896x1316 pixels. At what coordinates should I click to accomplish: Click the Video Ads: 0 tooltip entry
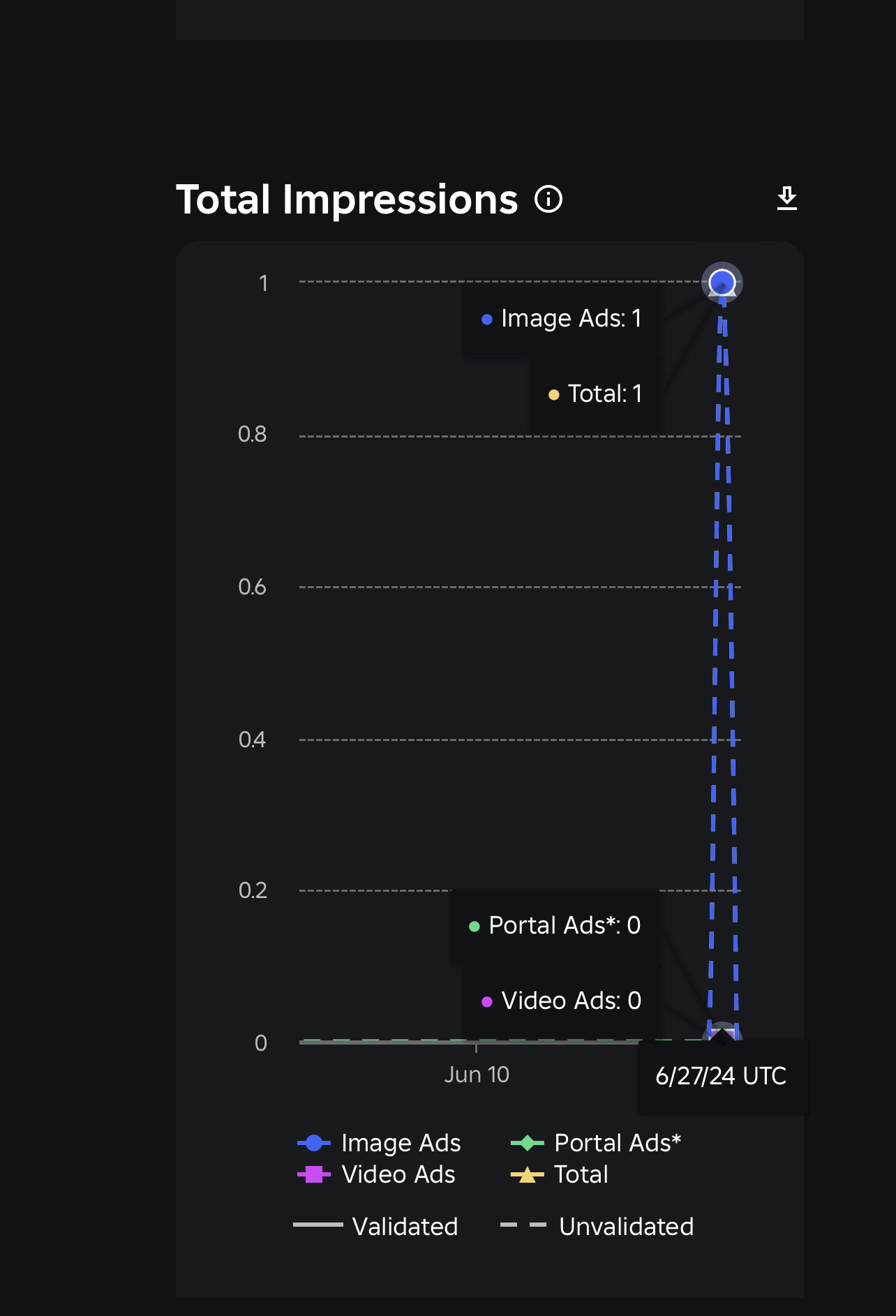click(x=563, y=1001)
